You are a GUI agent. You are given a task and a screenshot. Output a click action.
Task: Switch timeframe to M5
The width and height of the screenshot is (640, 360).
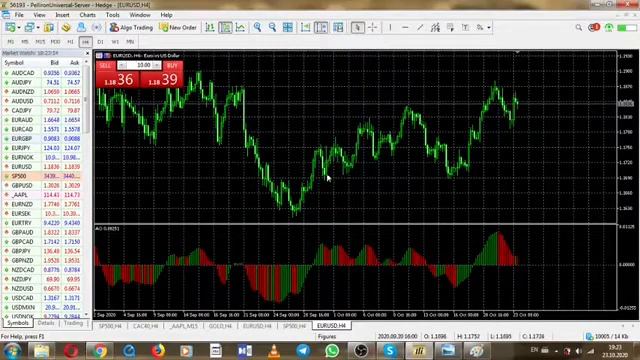(x=25, y=42)
